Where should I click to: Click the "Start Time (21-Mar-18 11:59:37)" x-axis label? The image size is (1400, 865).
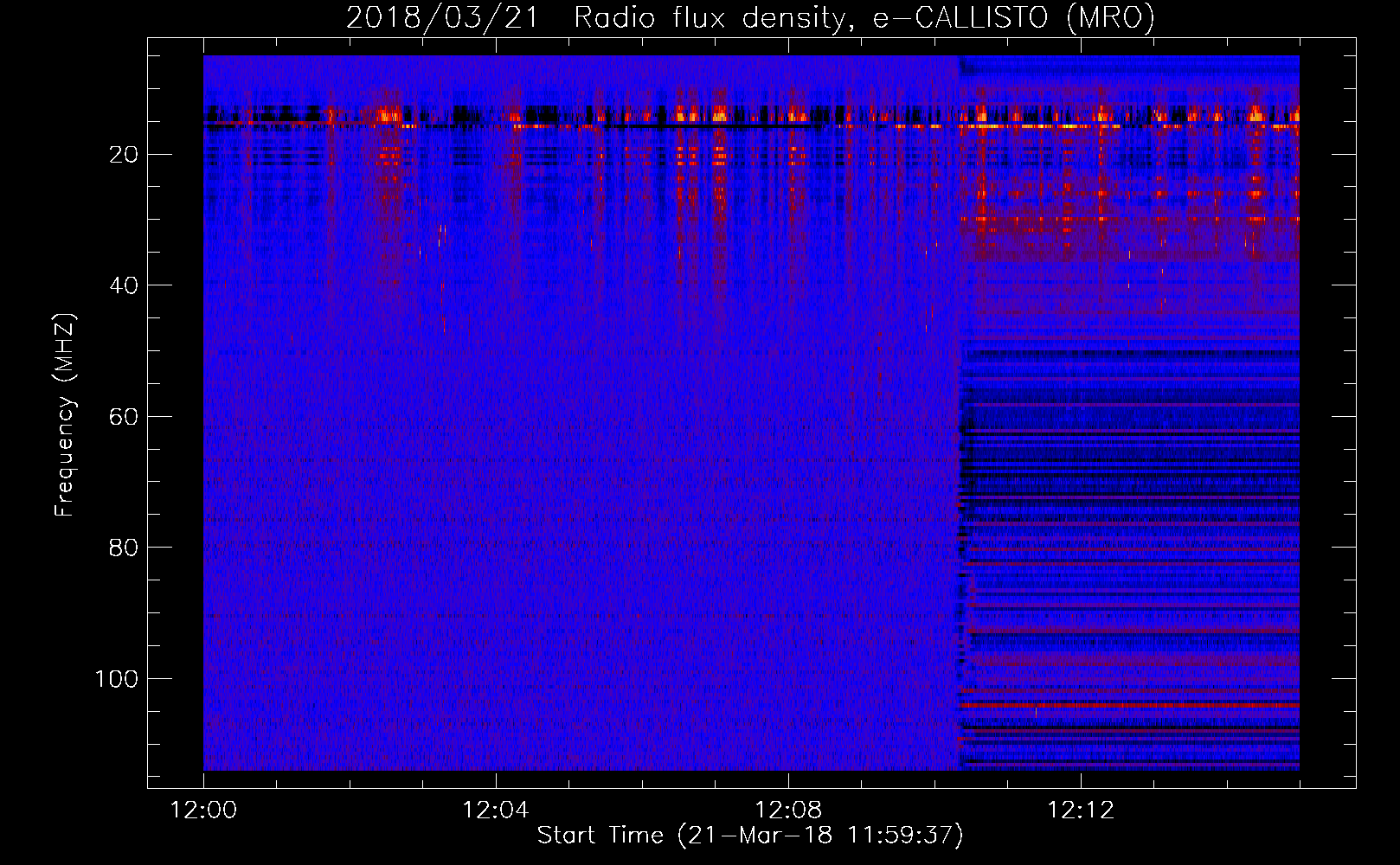pyautogui.click(x=750, y=836)
